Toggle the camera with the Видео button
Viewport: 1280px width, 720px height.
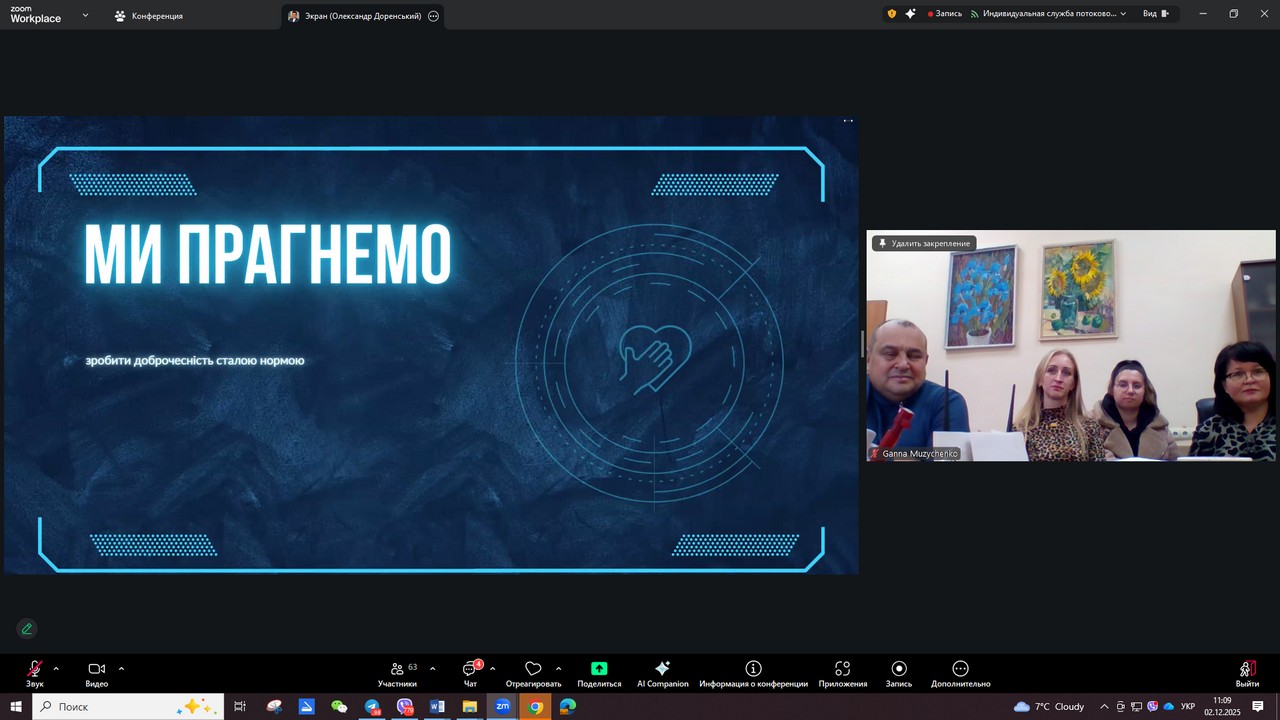click(97, 670)
